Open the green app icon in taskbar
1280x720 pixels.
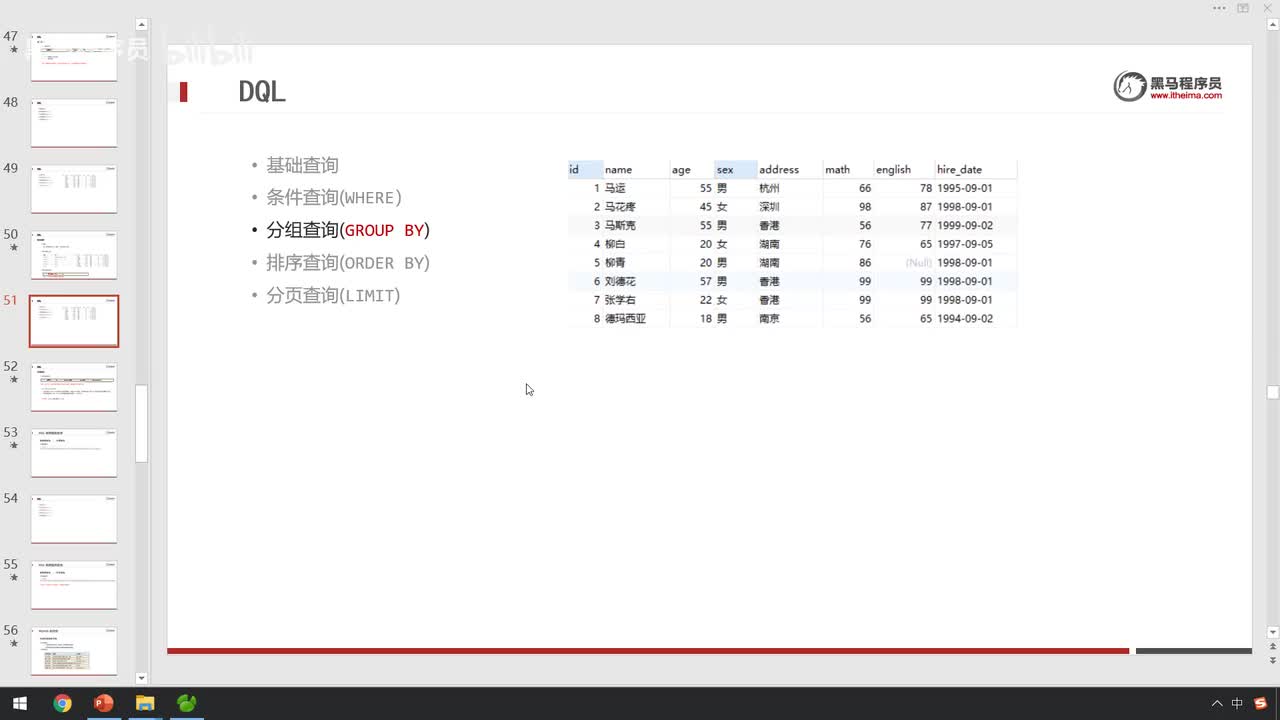[x=187, y=703]
